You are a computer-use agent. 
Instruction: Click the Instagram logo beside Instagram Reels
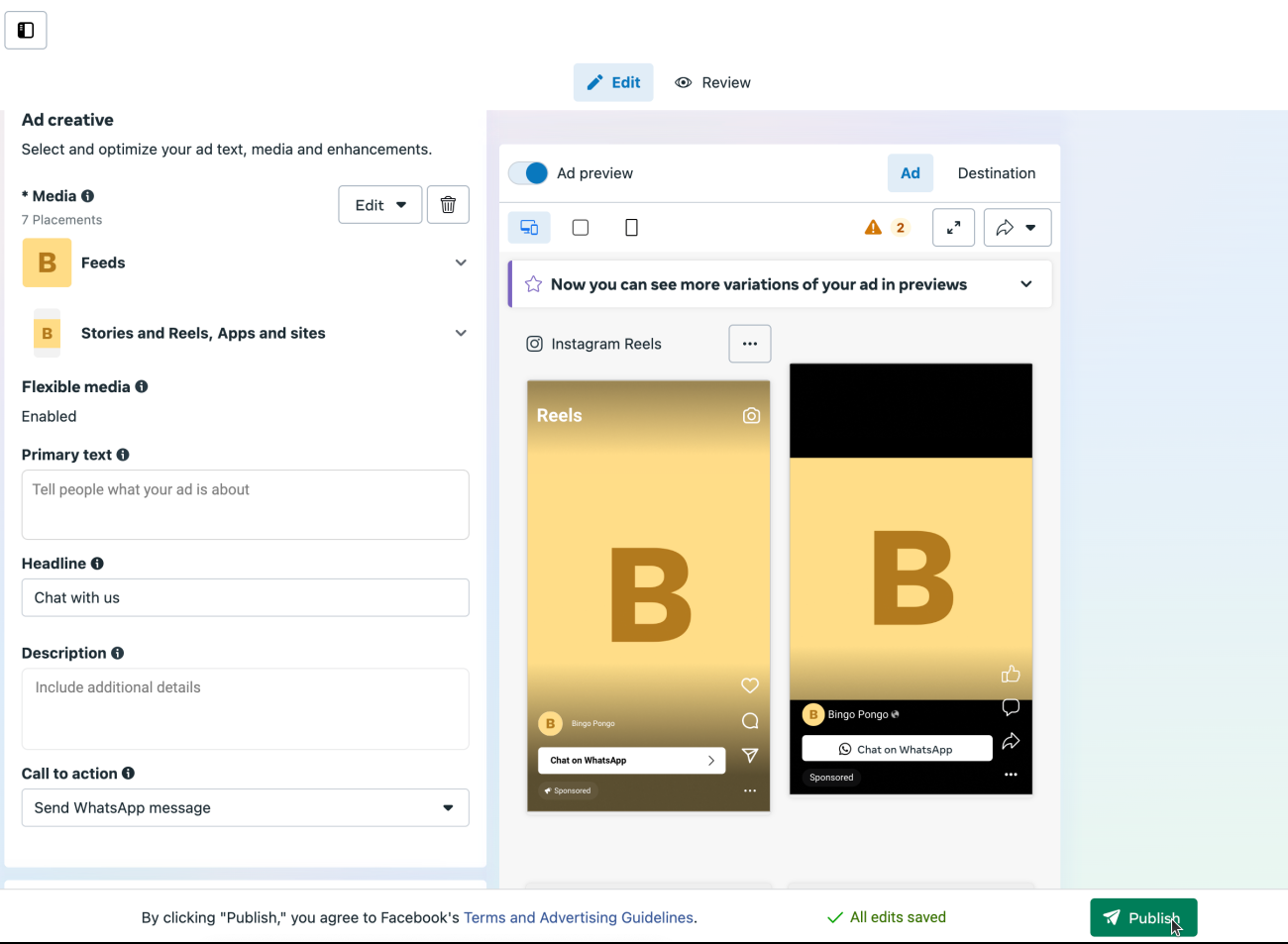[x=535, y=344]
